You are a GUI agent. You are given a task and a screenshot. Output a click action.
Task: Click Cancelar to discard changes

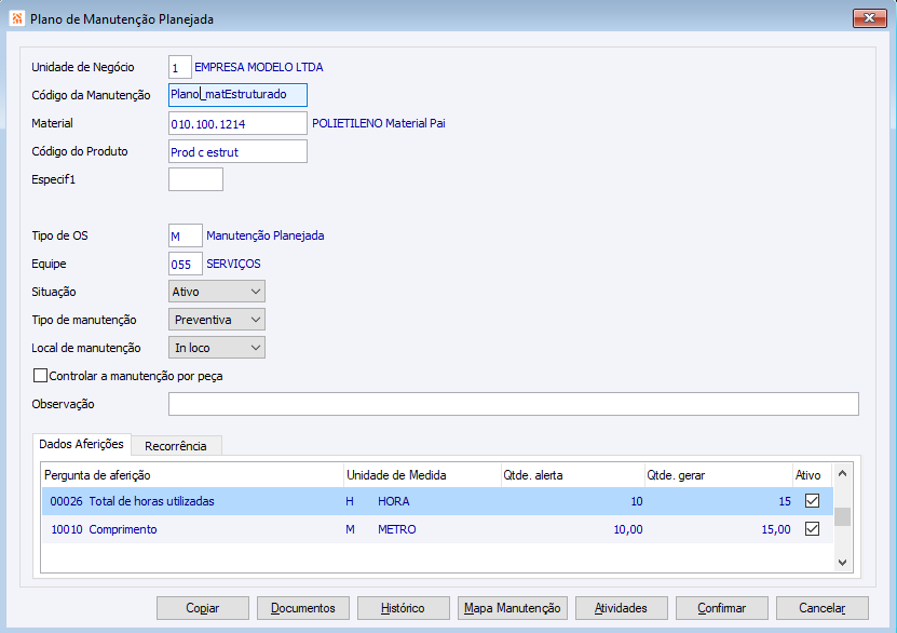pos(822,608)
